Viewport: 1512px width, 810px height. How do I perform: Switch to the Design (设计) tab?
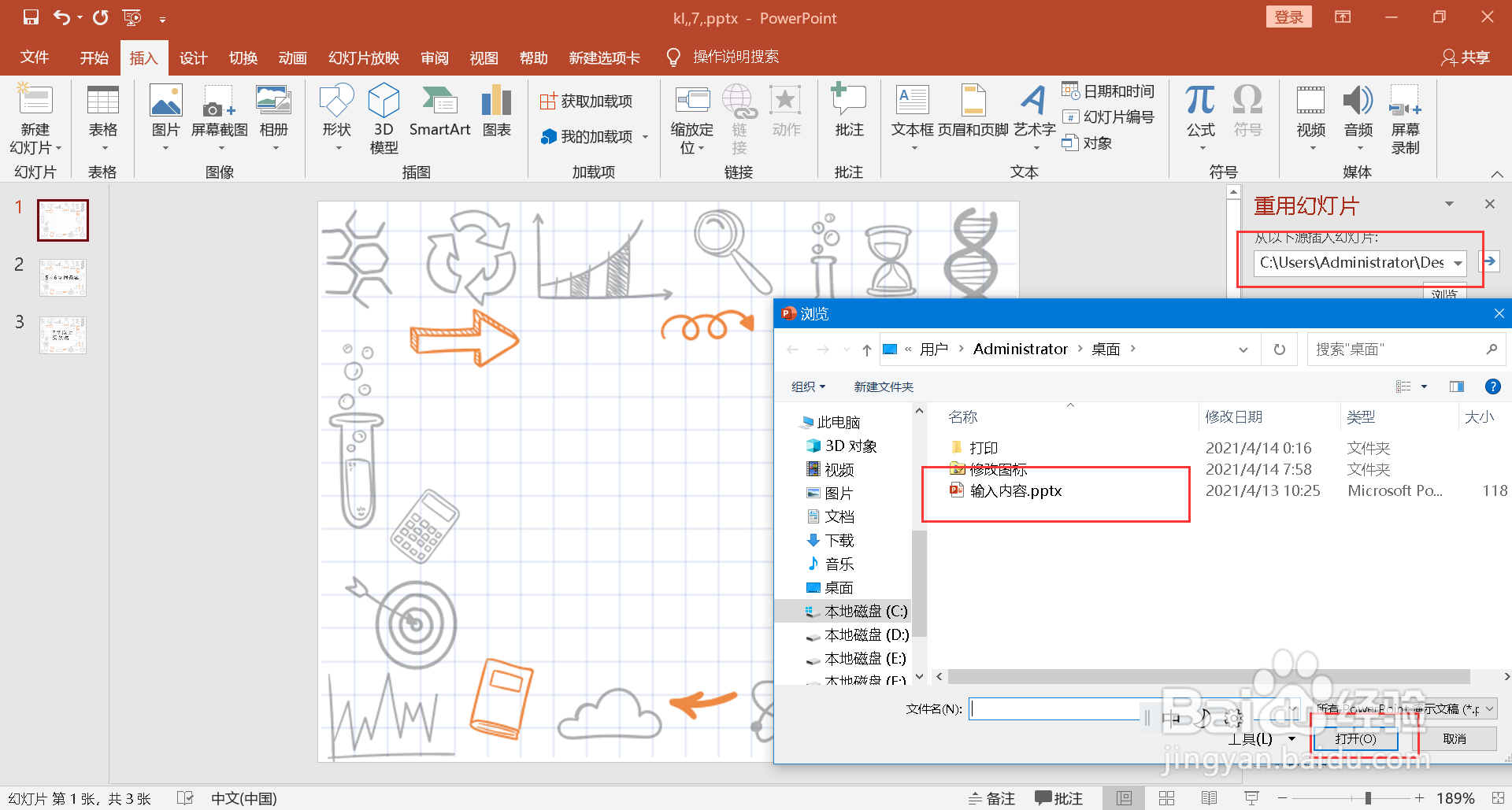[x=193, y=57]
